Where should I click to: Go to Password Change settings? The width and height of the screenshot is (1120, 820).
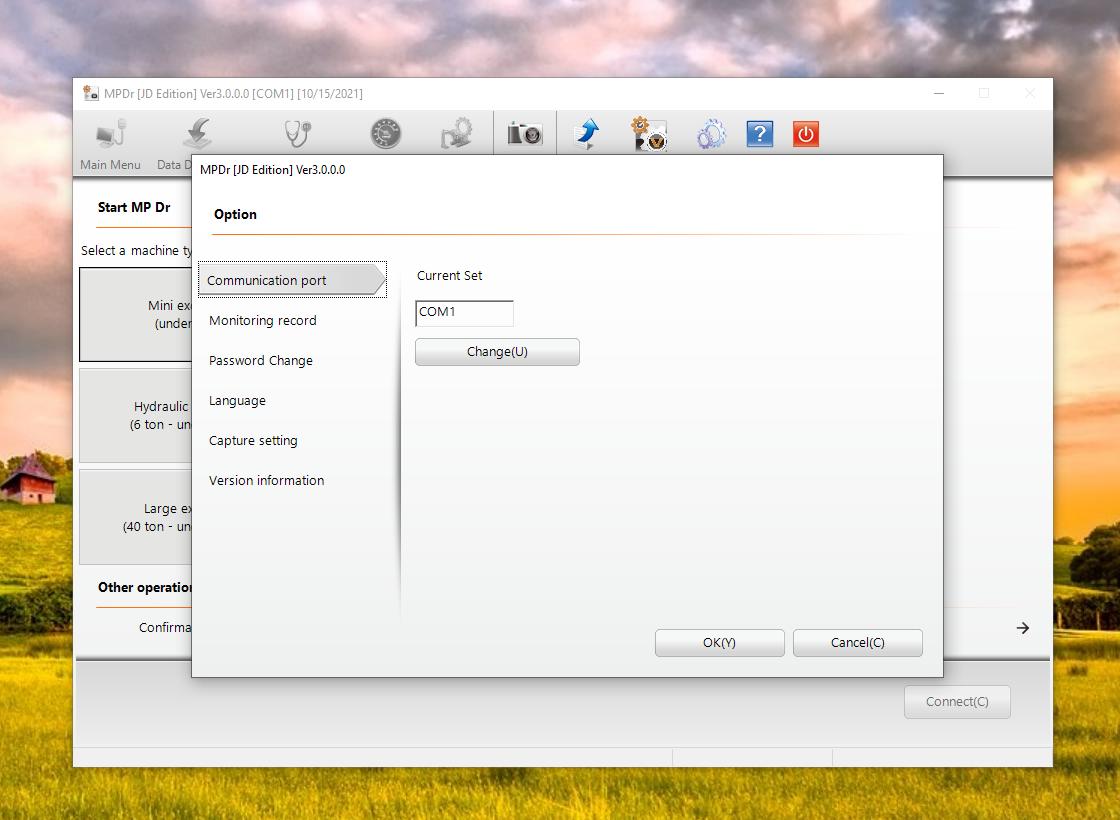click(261, 361)
